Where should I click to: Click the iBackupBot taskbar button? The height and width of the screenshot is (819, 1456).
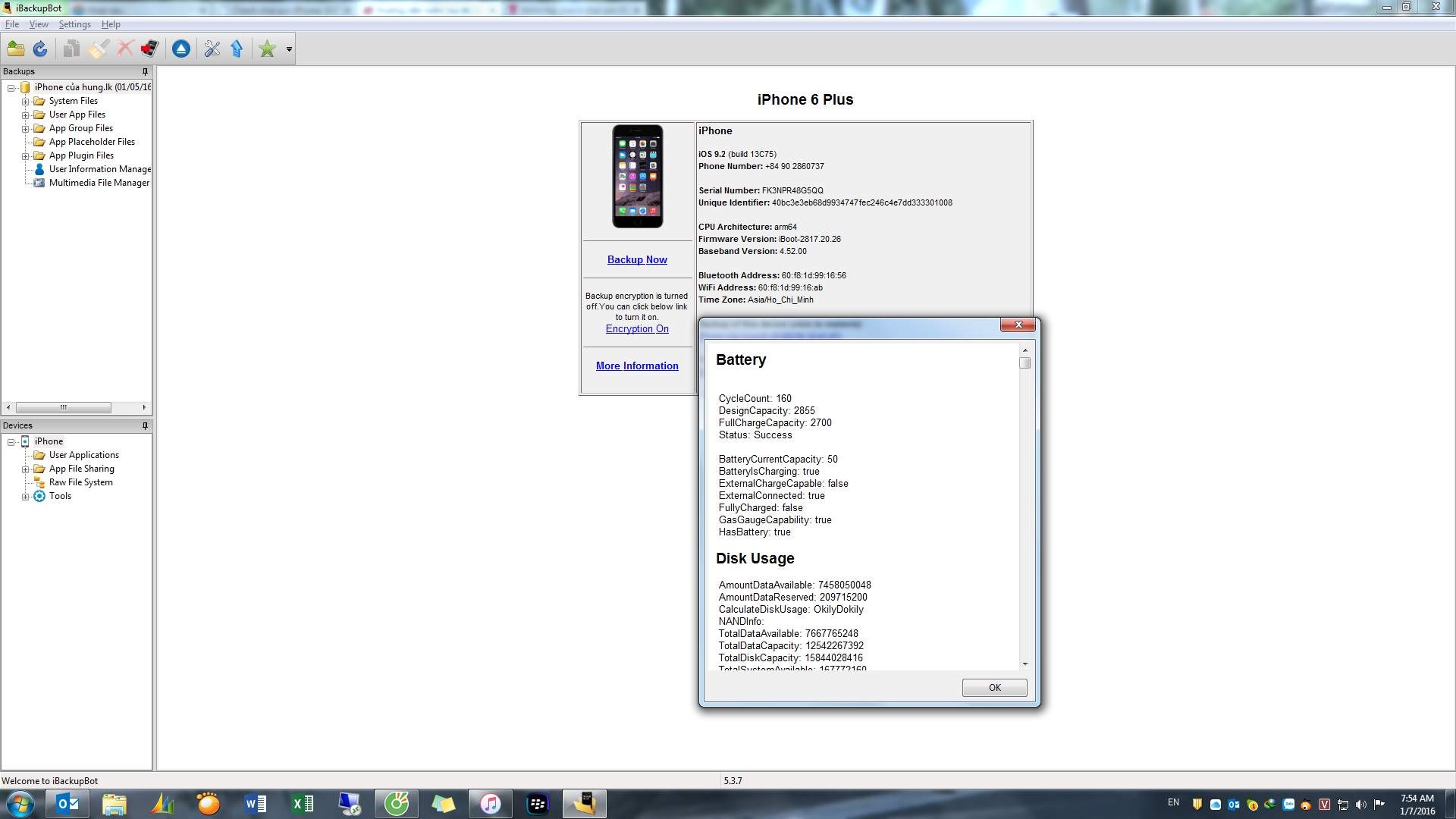tap(585, 804)
